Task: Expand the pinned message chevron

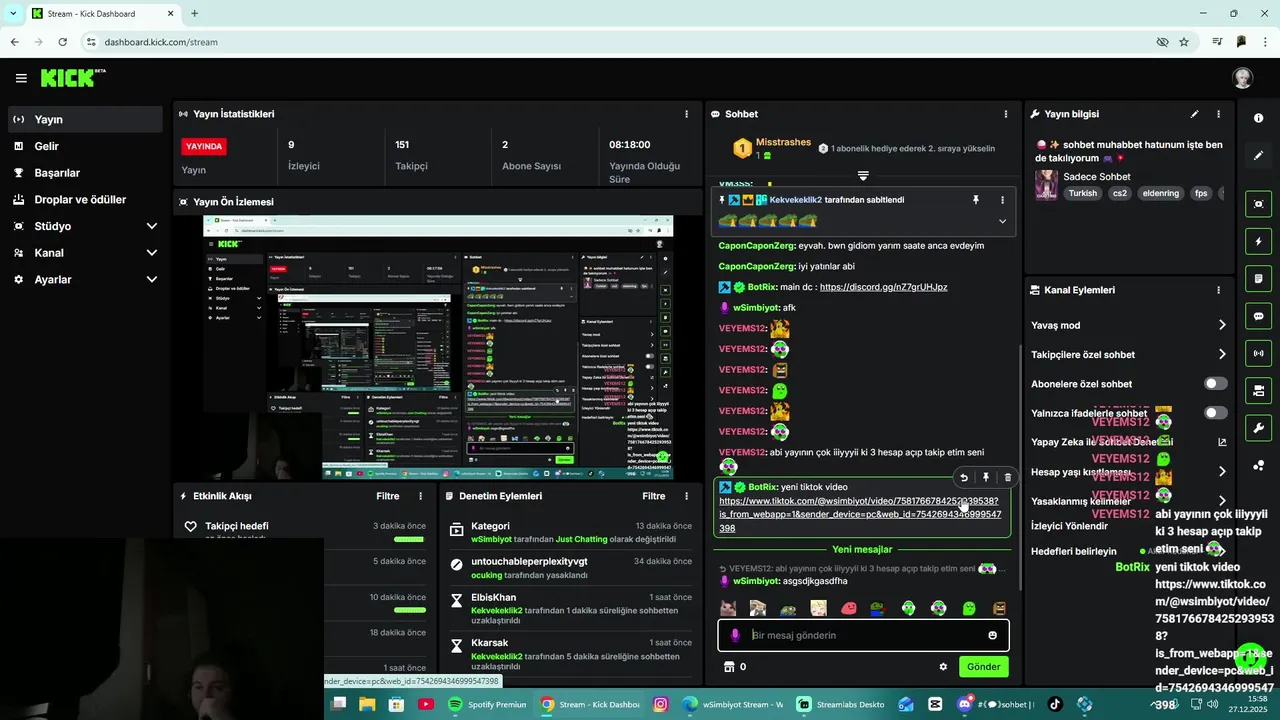Action: (1002, 221)
